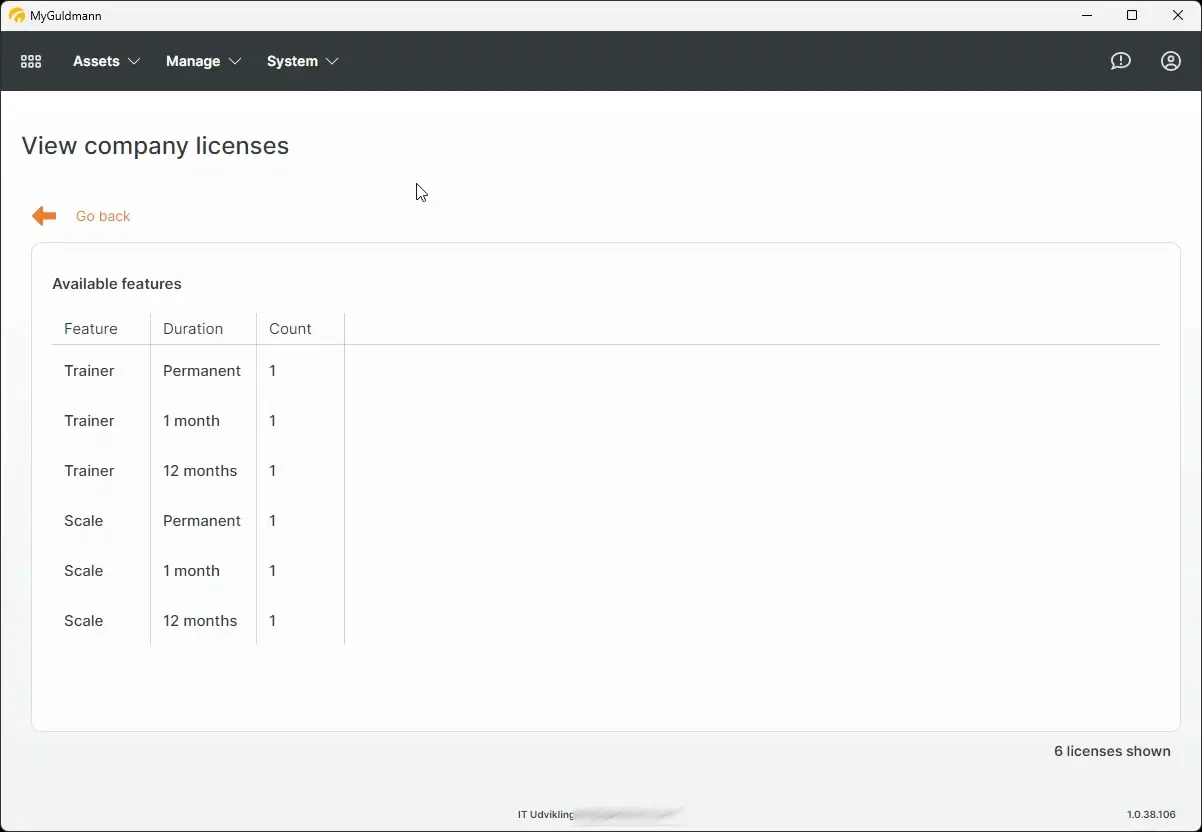
Task: Open the user profile icon
Action: pos(1170,61)
